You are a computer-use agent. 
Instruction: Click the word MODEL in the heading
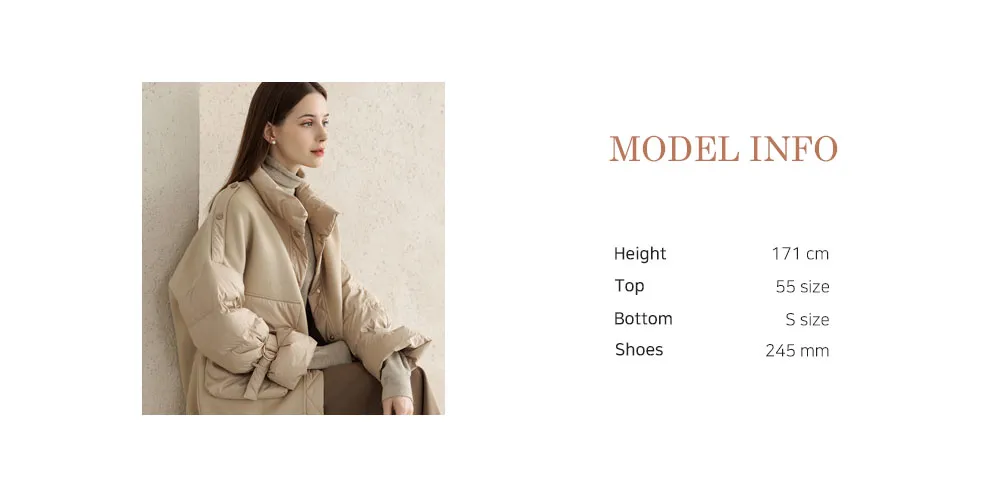(x=674, y=149)
